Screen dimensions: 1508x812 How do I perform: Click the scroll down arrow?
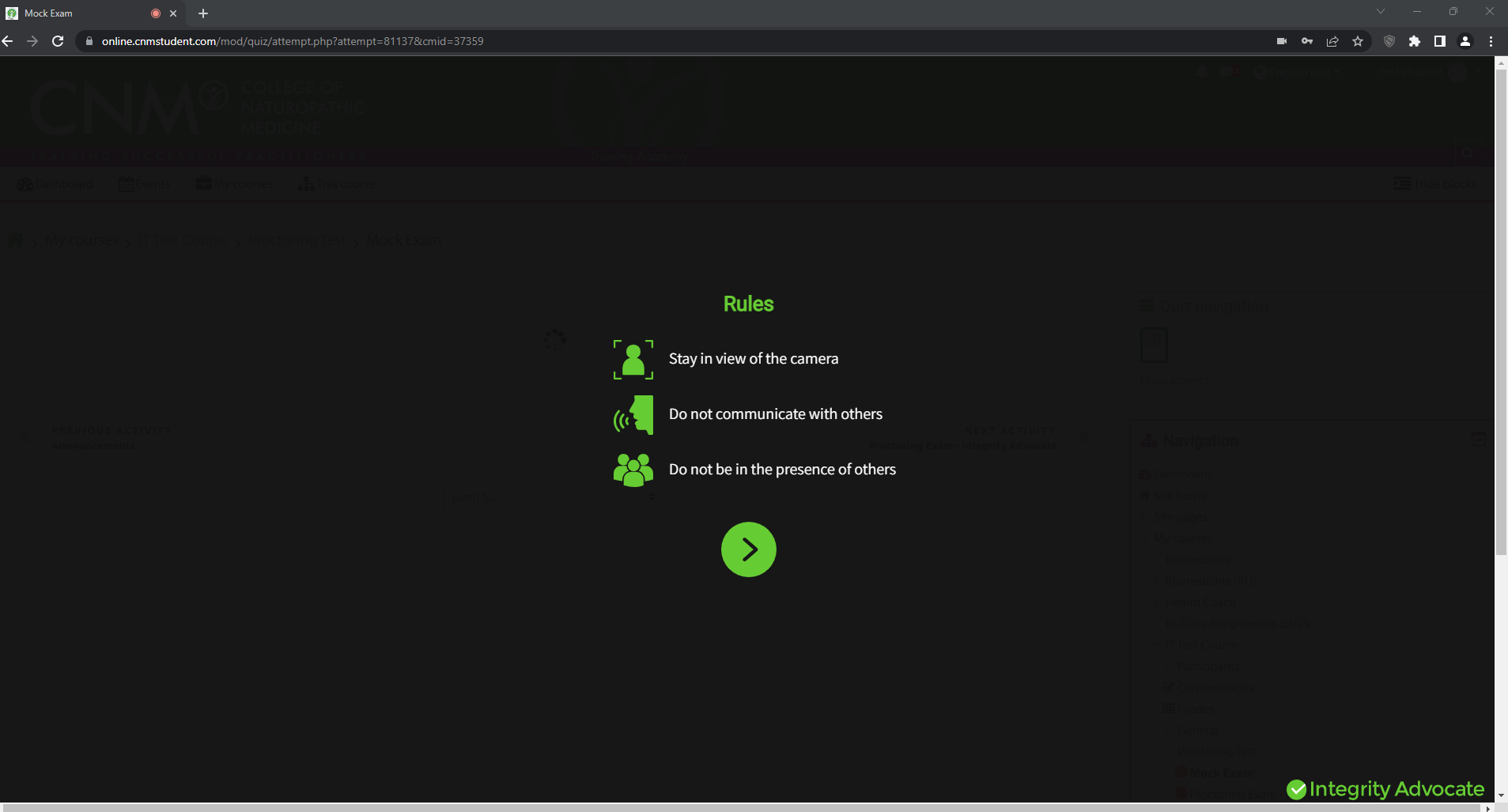(x=1501, y=796)
